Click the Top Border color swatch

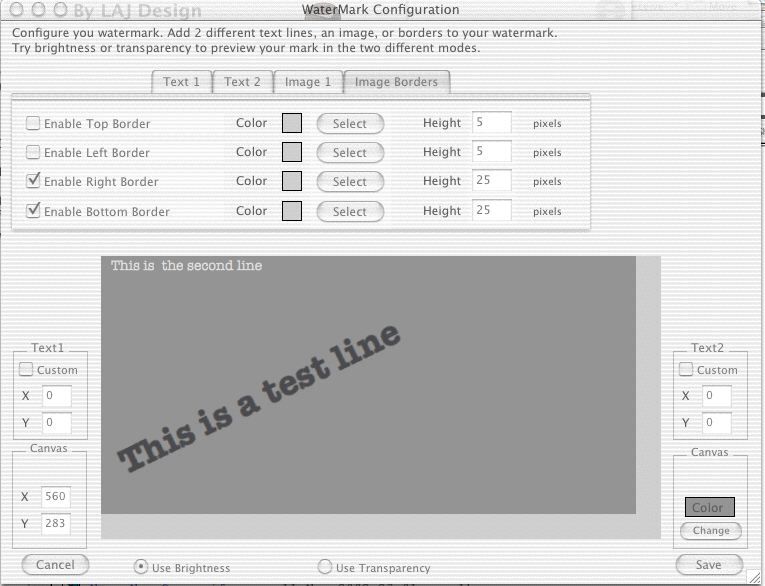pos(292,124)
